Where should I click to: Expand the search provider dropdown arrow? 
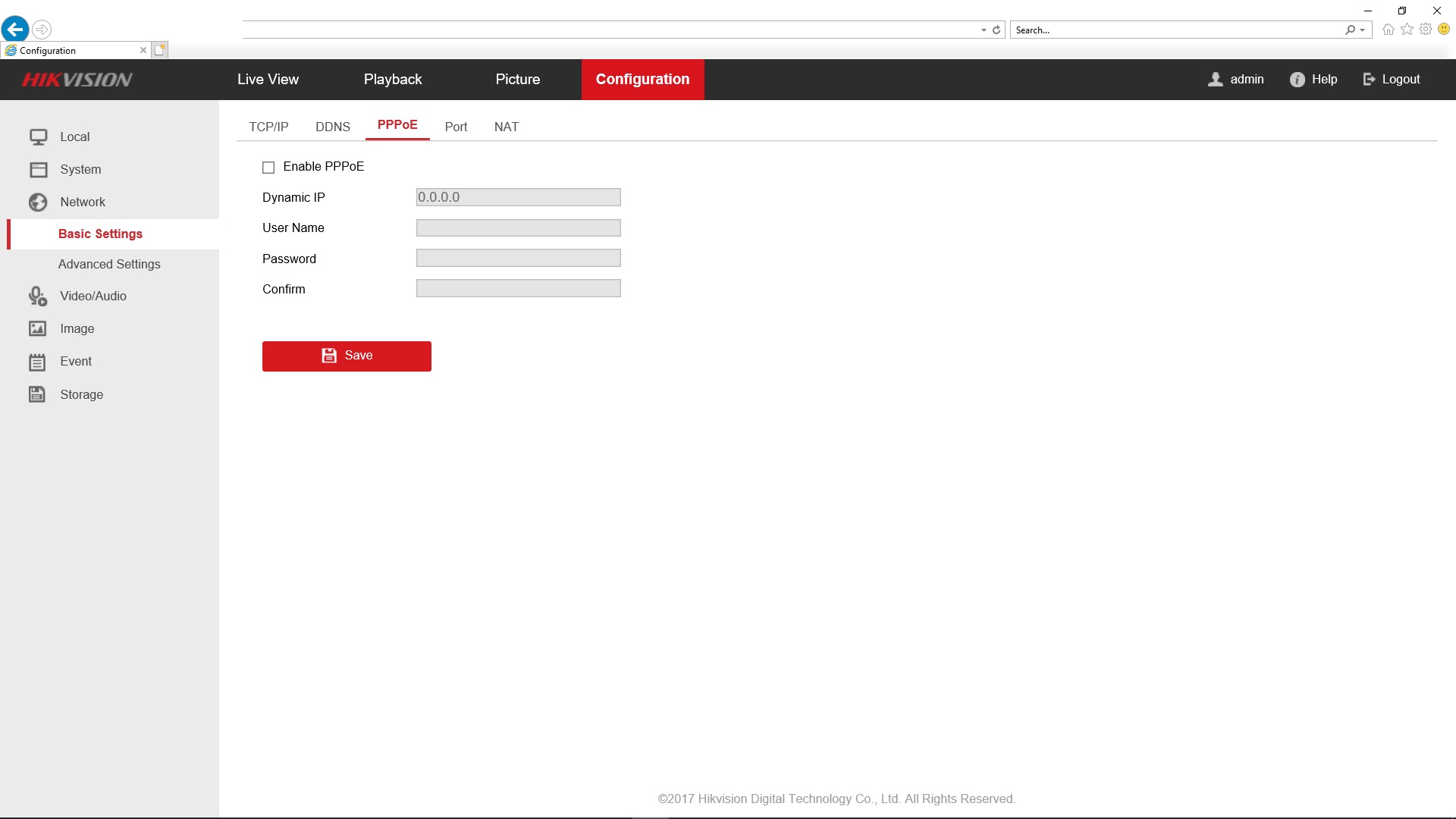pos(1363,30)
